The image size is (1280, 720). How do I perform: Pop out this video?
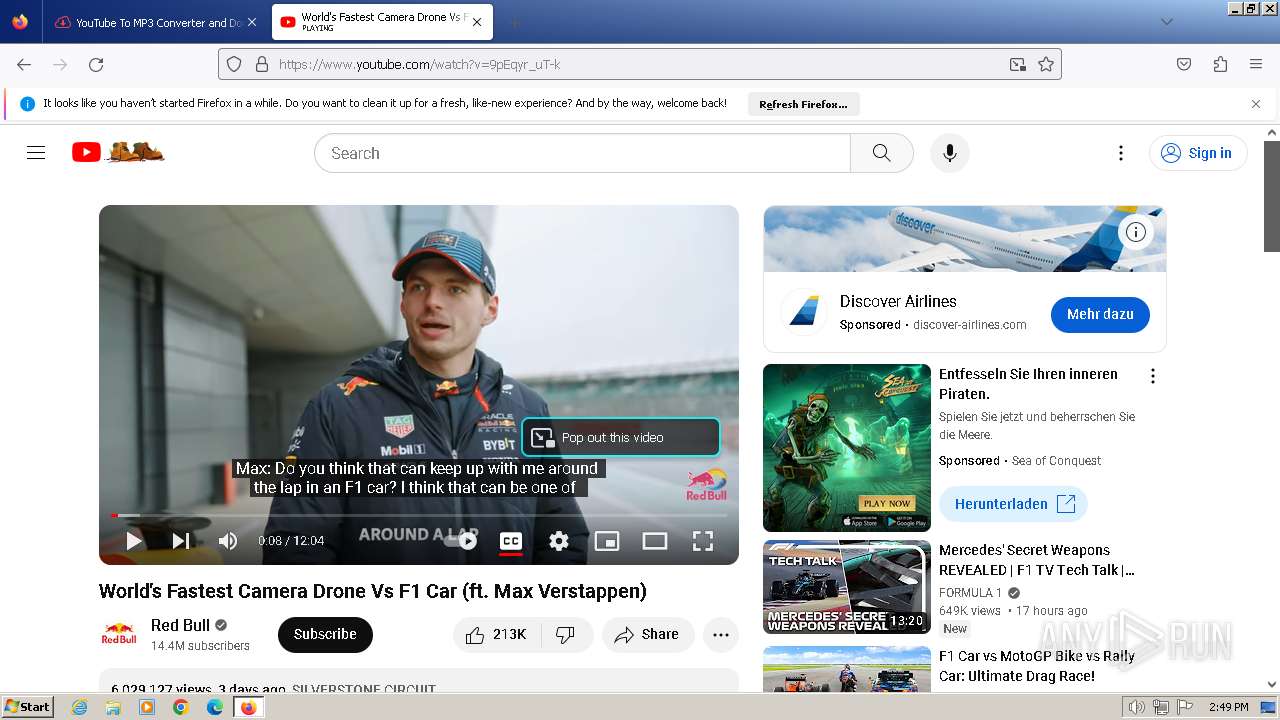tap(620, 437)
